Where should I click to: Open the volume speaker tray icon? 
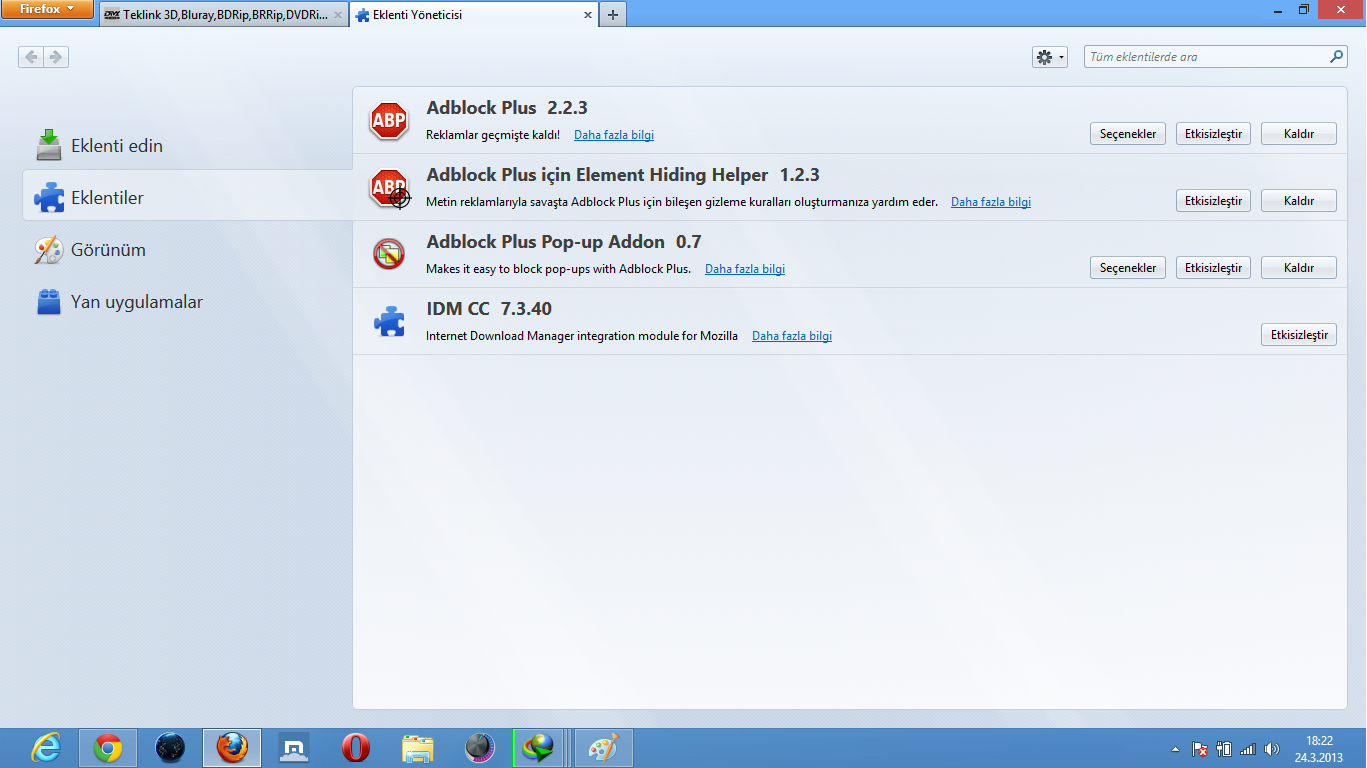click(1271, 749)
